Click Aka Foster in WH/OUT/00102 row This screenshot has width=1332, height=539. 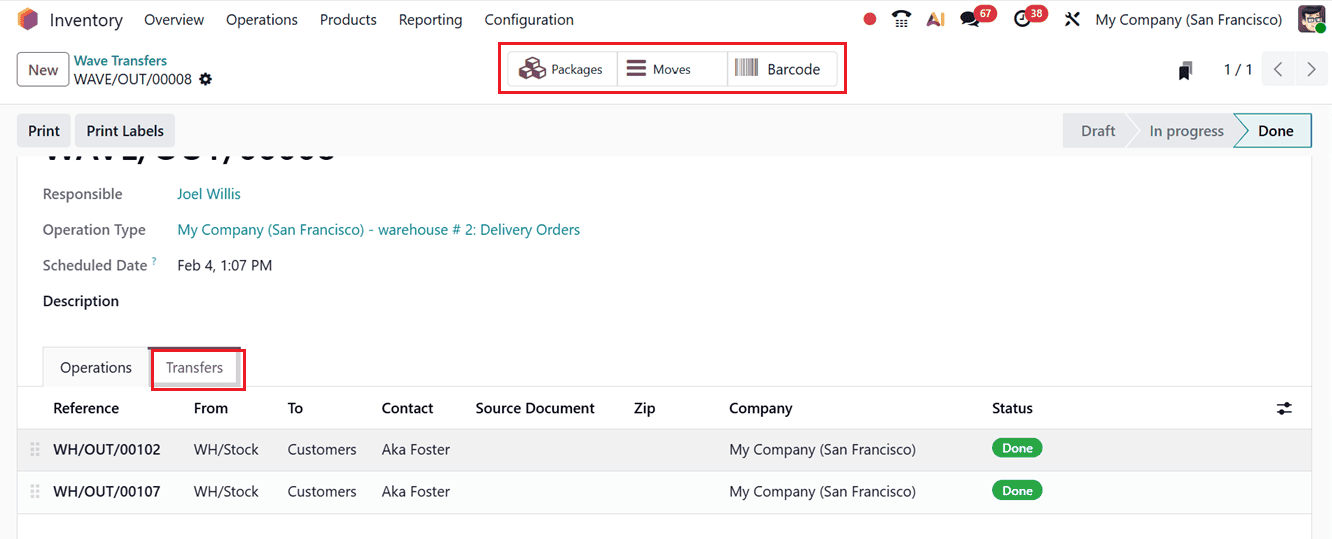tap(416, 450)
